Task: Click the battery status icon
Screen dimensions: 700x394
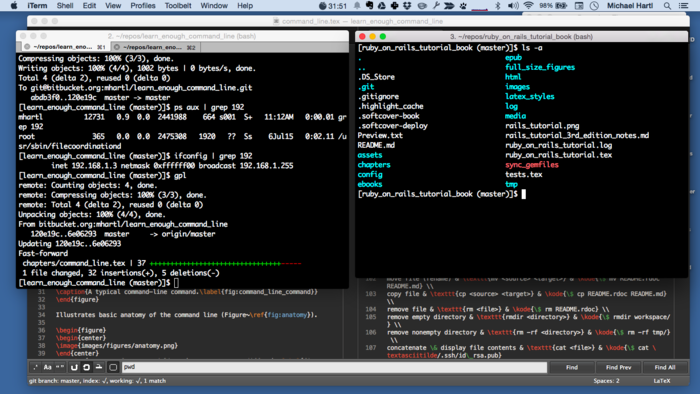Action: [561, 6]
